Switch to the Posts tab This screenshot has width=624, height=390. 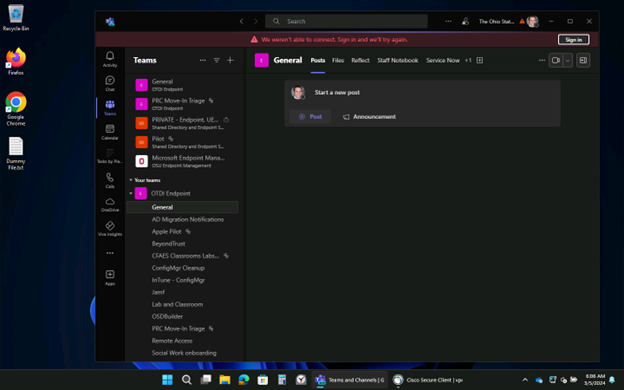[318, 60]
